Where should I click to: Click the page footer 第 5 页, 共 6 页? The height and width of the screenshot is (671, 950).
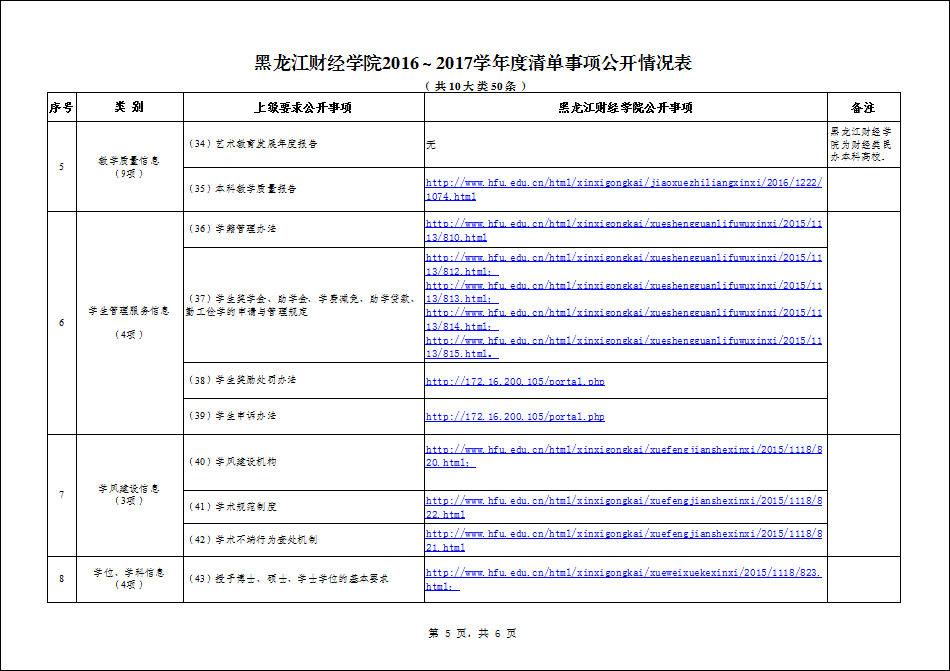tap(473, 633)
